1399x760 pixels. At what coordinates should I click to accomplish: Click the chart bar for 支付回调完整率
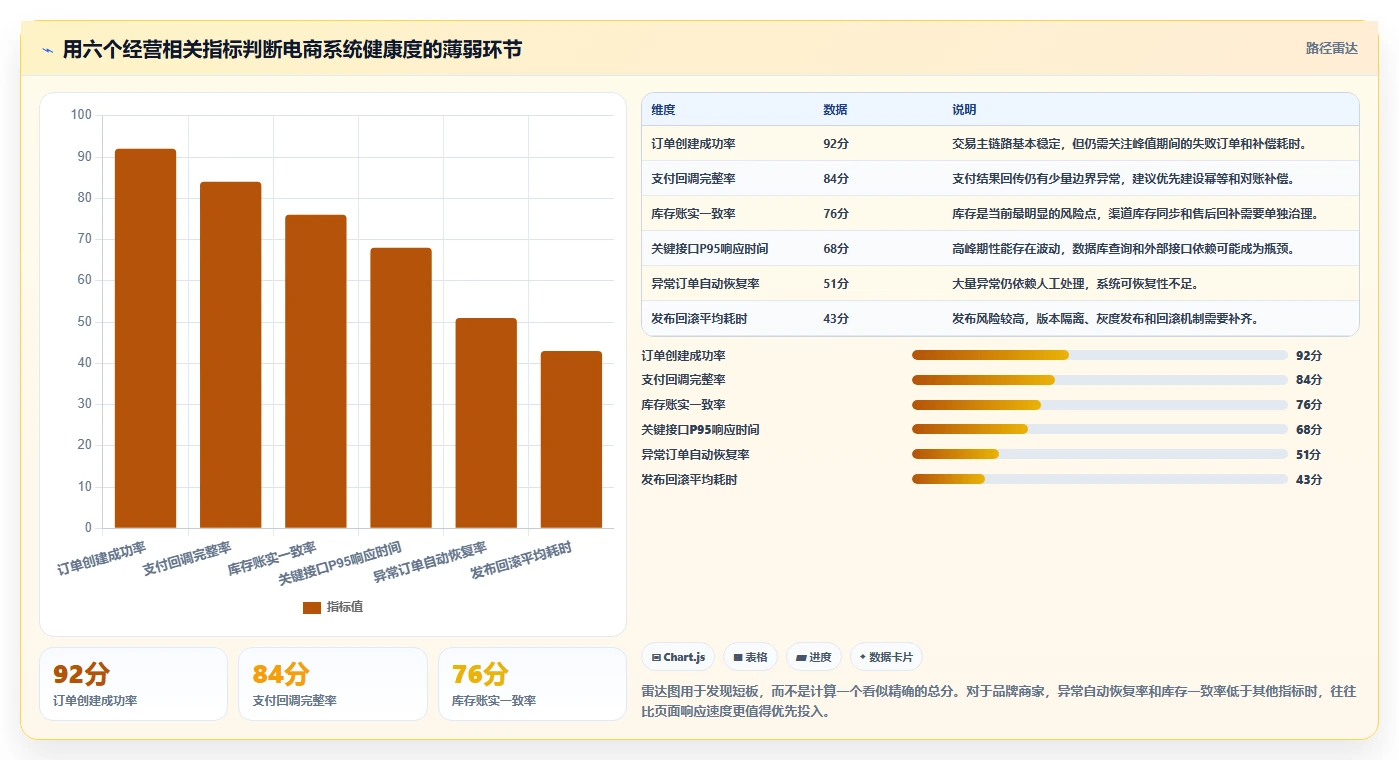[230, 355]
